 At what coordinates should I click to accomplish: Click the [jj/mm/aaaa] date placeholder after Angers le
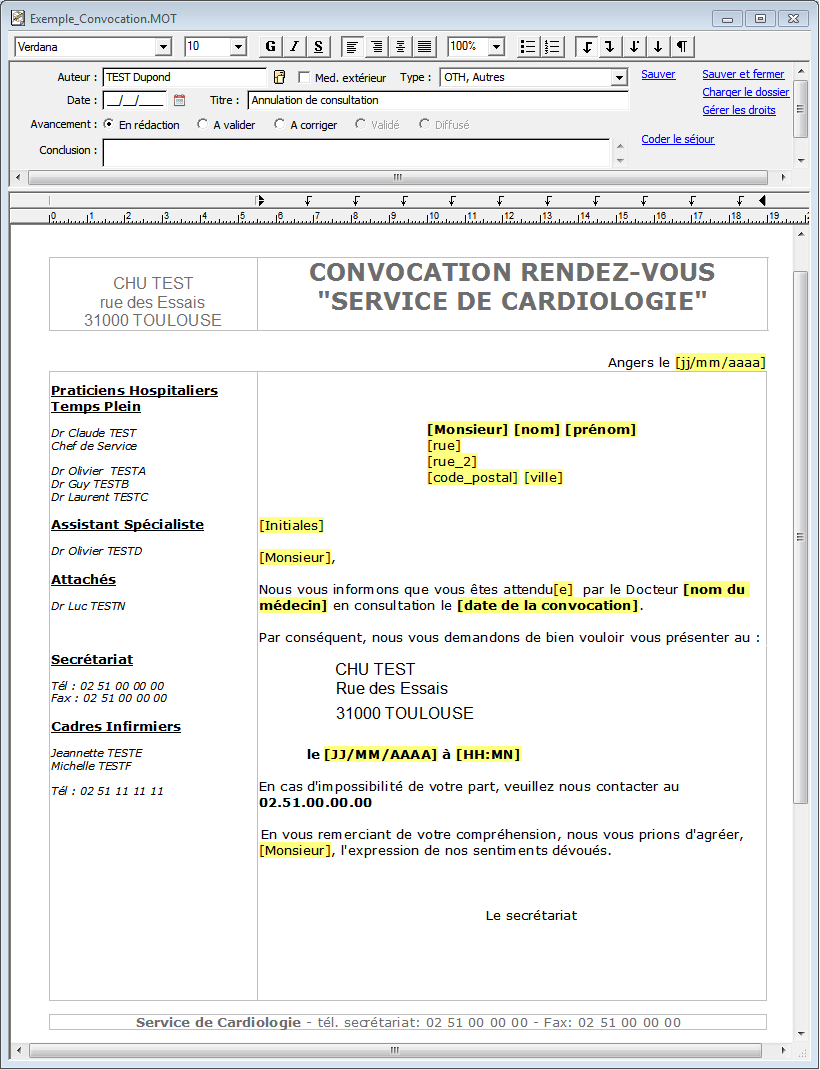pos(720,362)
